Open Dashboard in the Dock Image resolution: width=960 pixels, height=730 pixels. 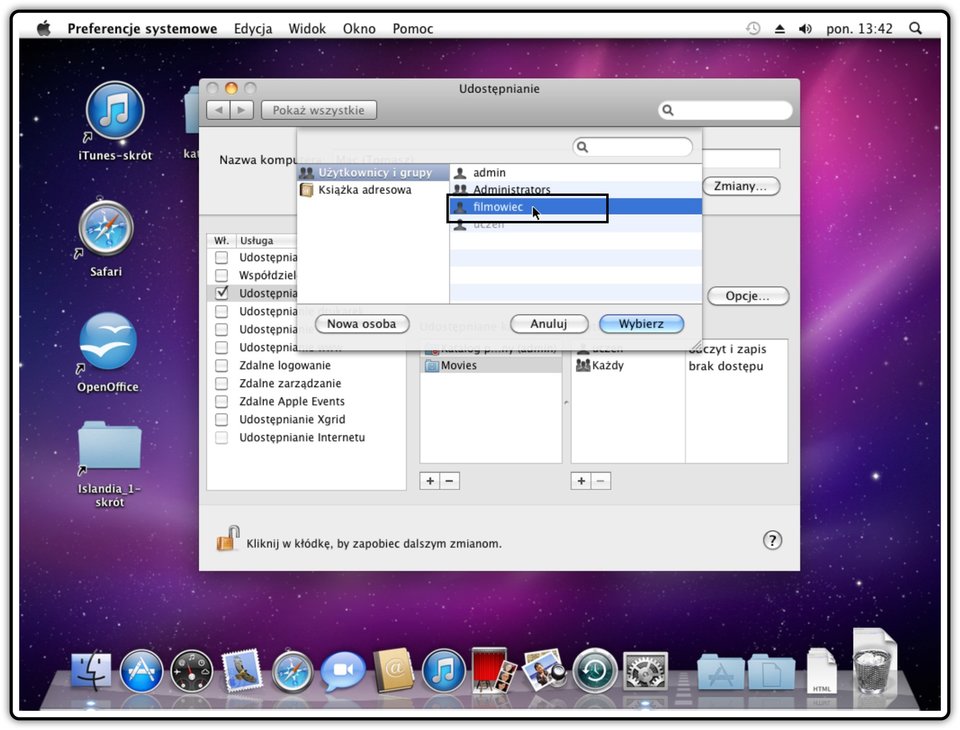point(192,672)
